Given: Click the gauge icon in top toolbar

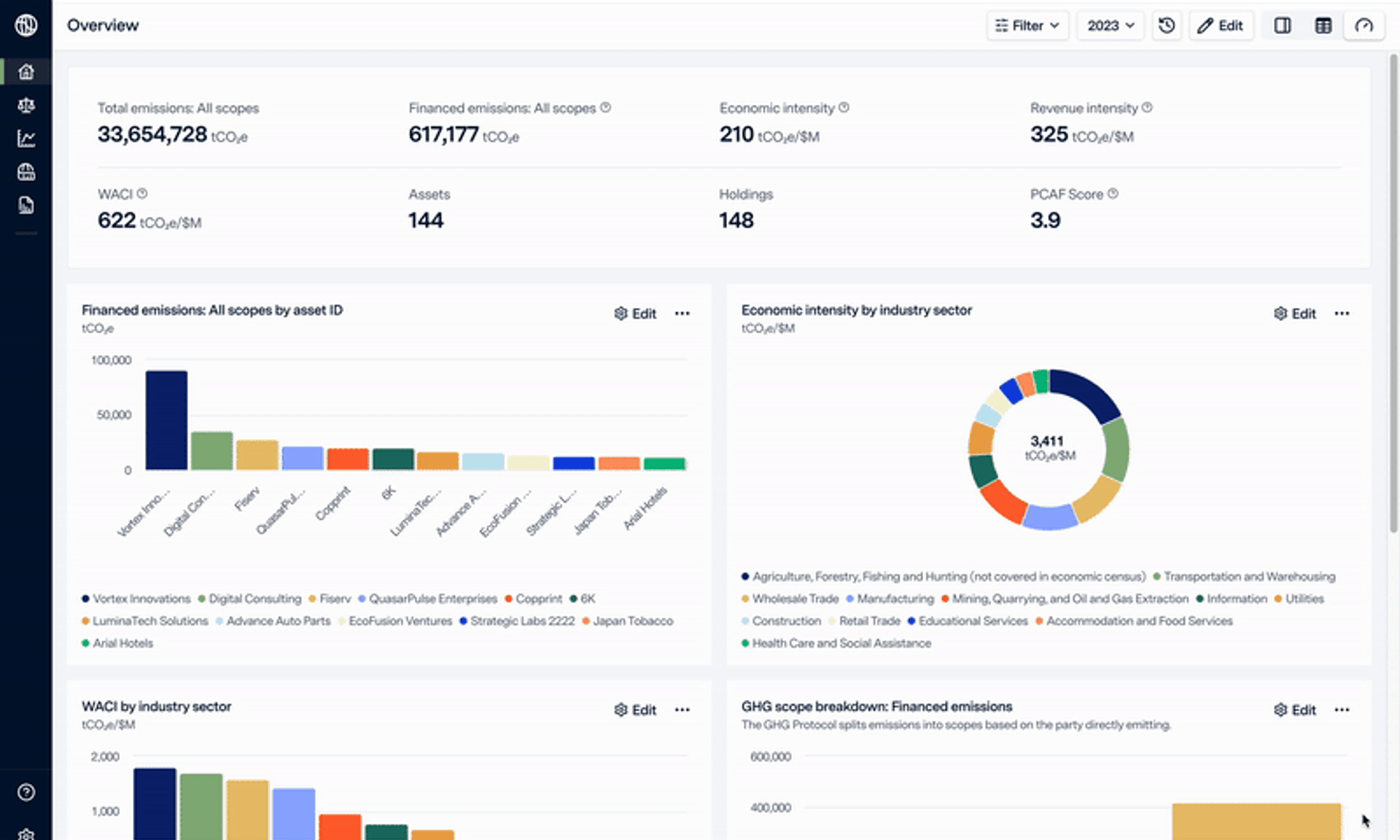Looking at the screenshot, I should click(x=1364, y=26).
